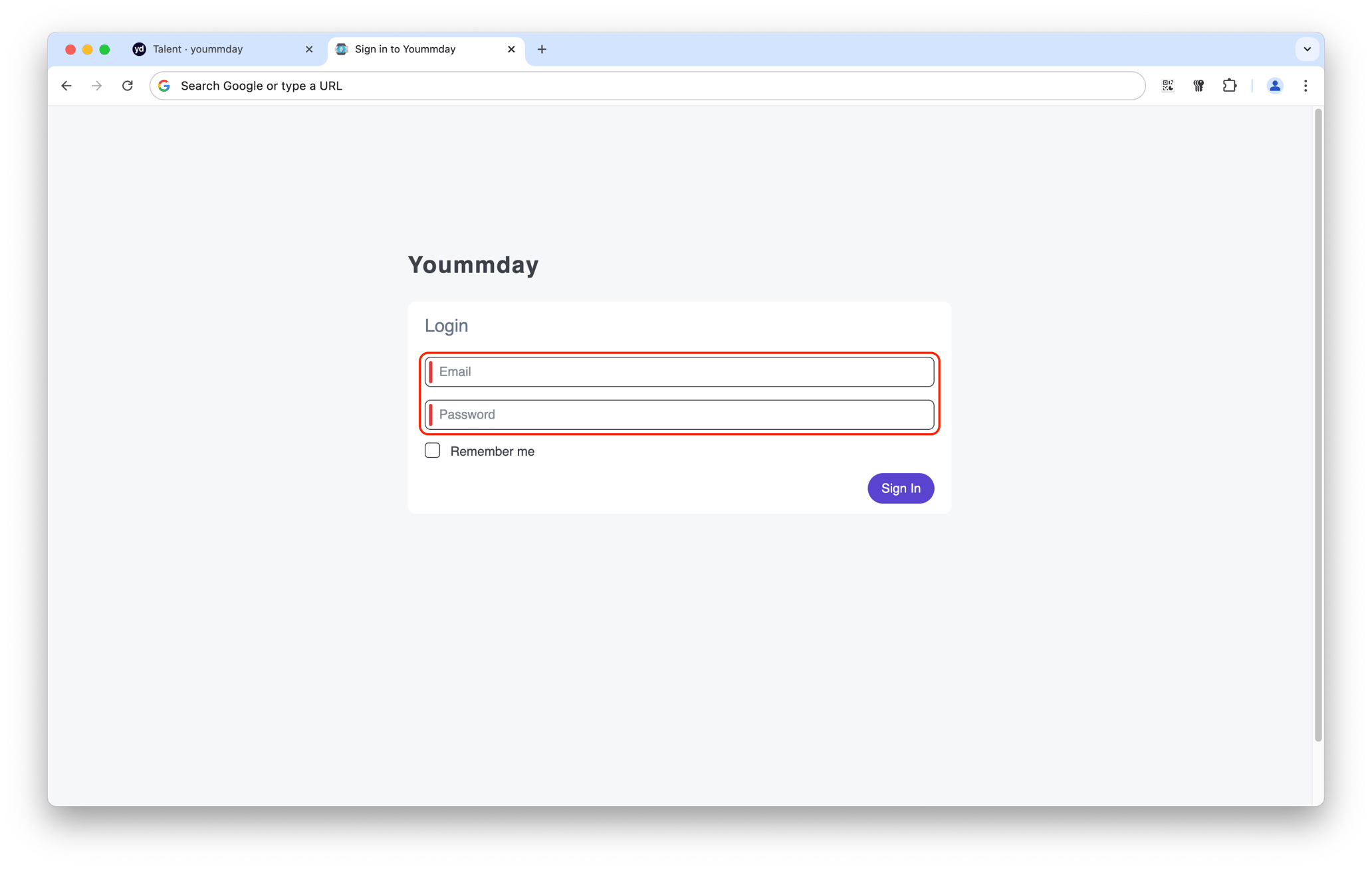This screenshot has height=869, width=1372.
Task: Open the Google Password Manager keys icon
Action: 1199,86
